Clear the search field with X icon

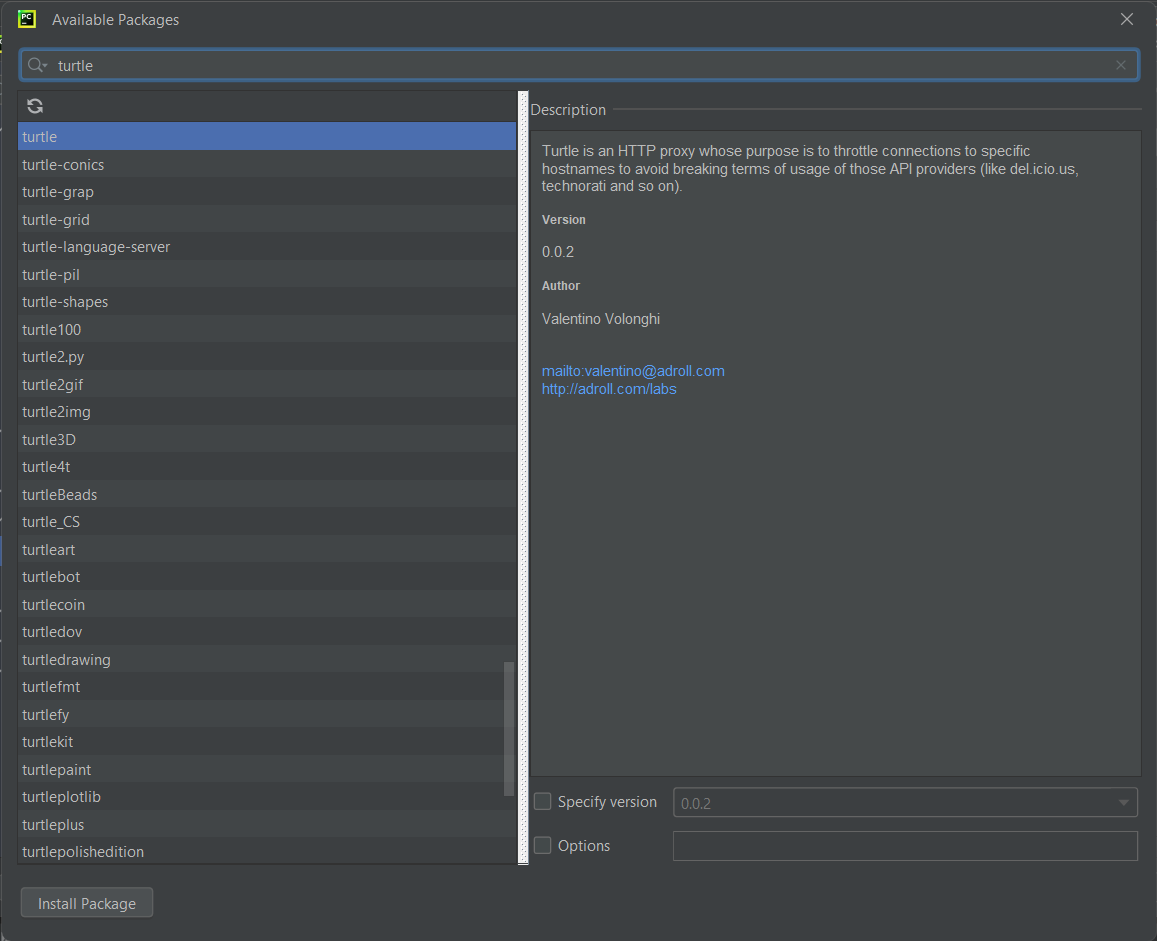coord(1121,65)
